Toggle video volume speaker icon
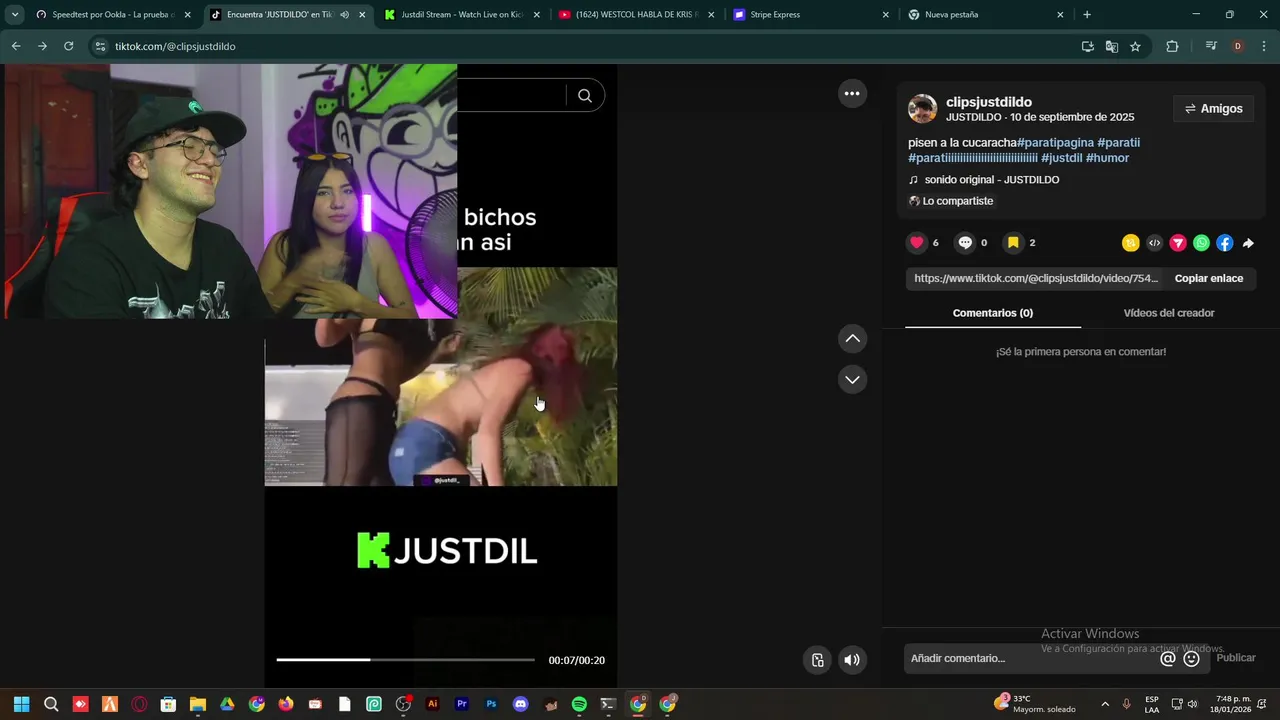The width and height of the screenshot is (1280, 720). 852,660
